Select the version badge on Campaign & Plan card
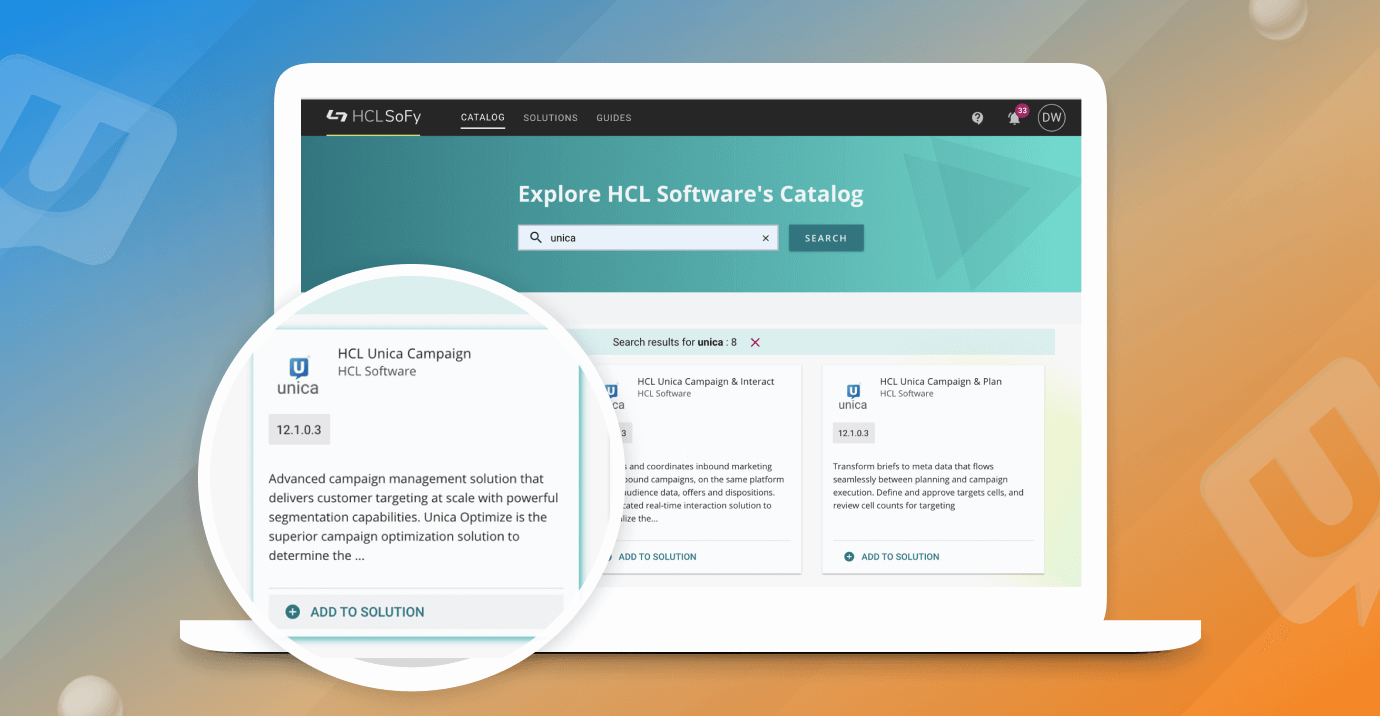Viewport: 1380px width, 716px height. point(853,432)
